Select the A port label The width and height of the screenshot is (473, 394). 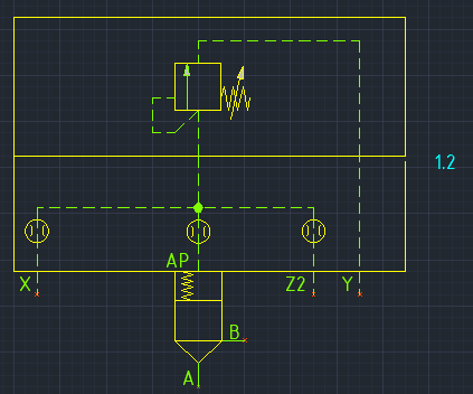pos(188,379)
